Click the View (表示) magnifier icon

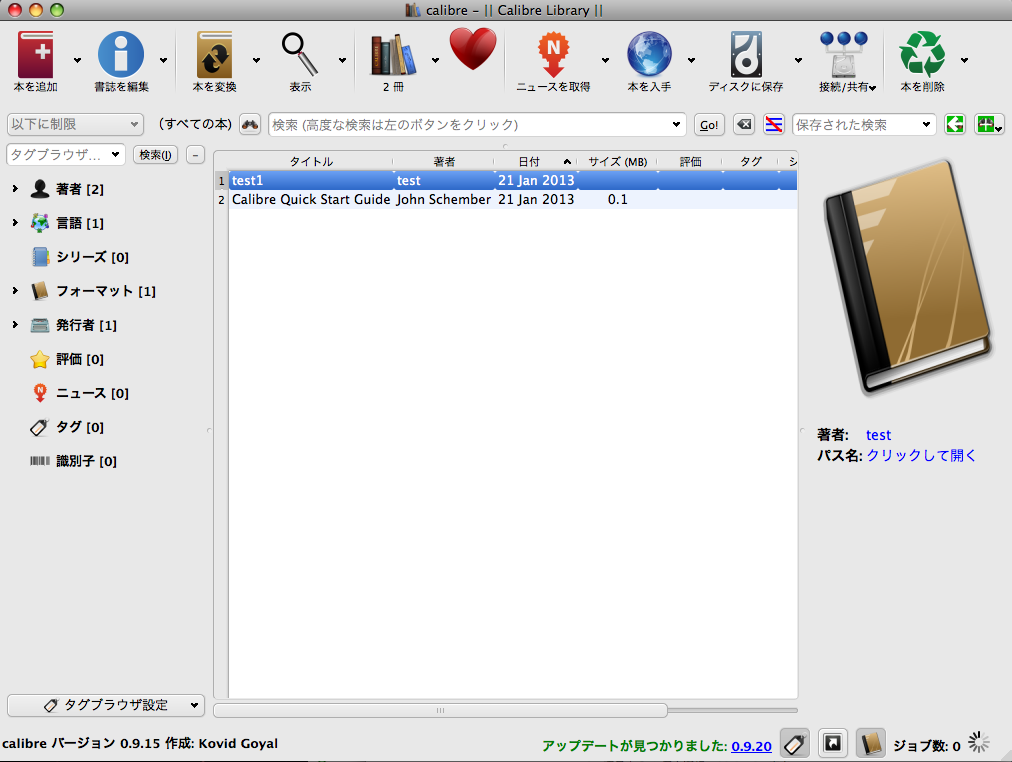point(300,55)
